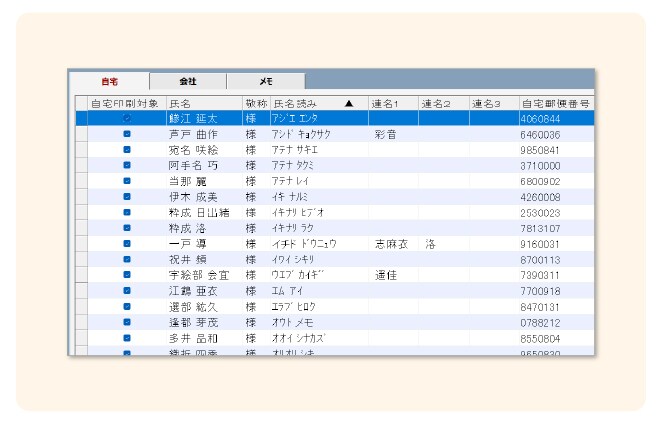This screenshot has height=423, width=662.
Task: Toggle print checkbox for 当那 麗
Action: coord(127,181)
